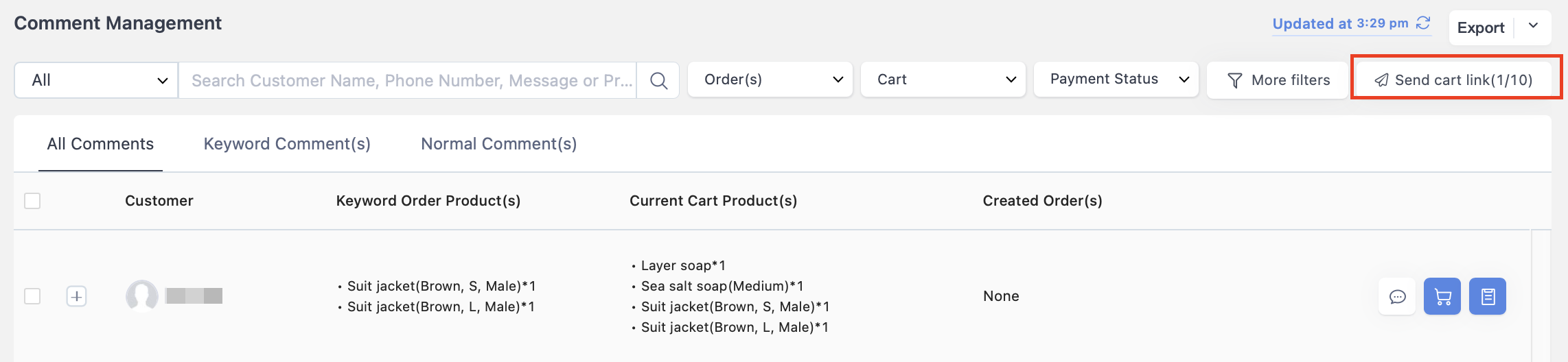Click the Export button
The image size is (1568, 362).
(1481, 27)
